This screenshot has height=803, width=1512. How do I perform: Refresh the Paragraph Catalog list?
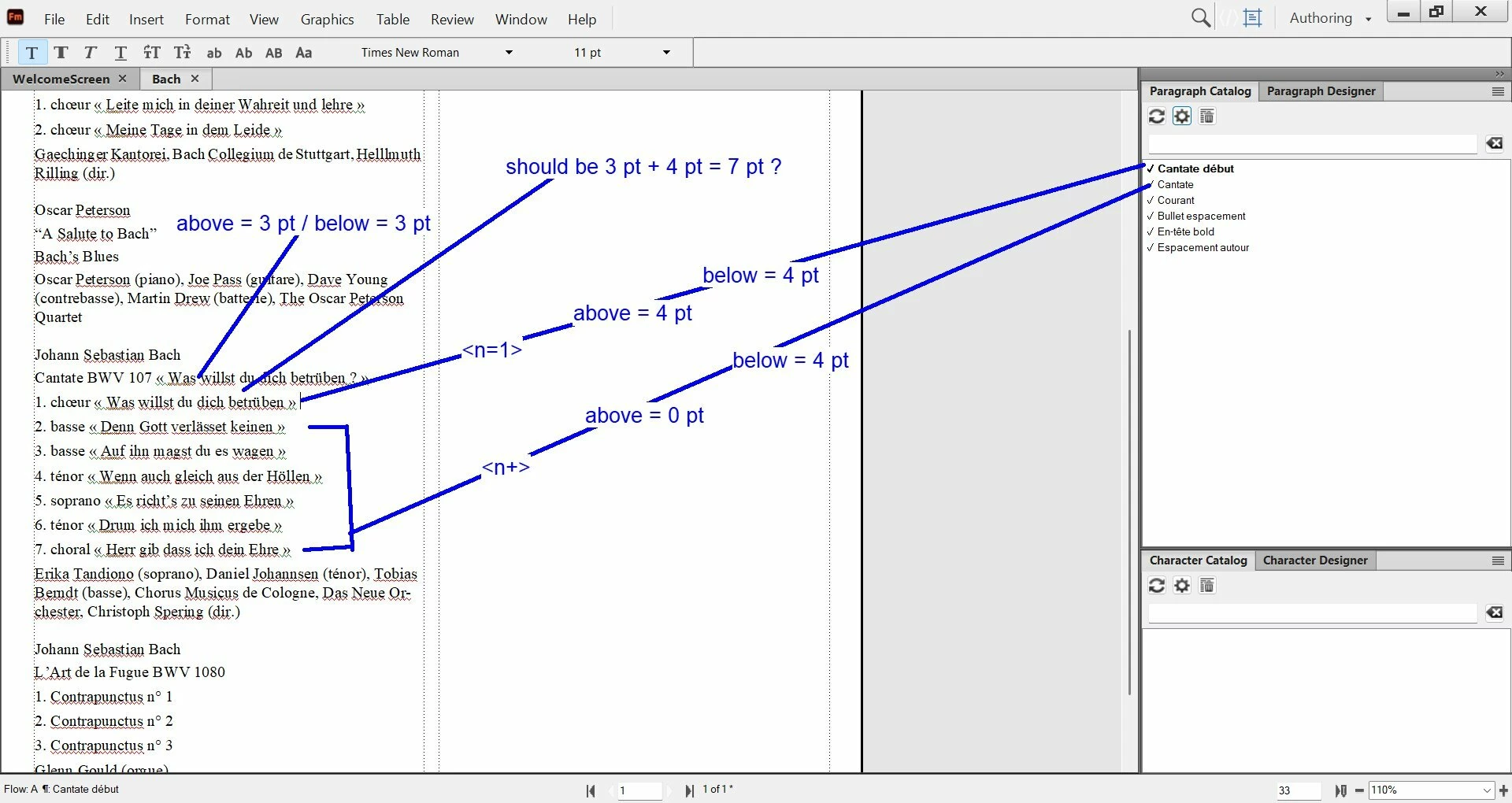1156,117
